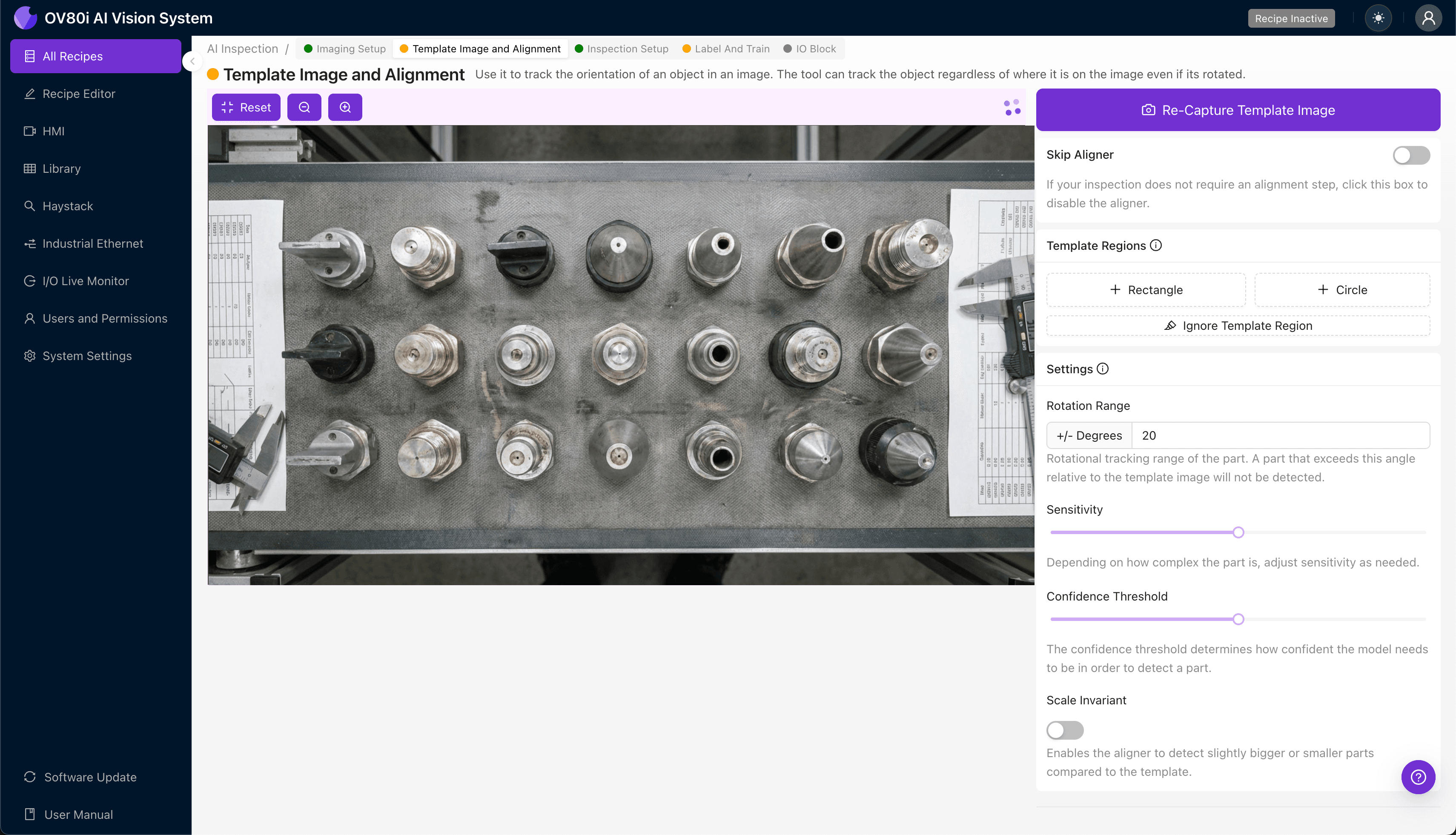This screenshot has width=1456, height=835.
Task: Open Industrial Ethernet from sidebar
Action: (x=92, y=243)
